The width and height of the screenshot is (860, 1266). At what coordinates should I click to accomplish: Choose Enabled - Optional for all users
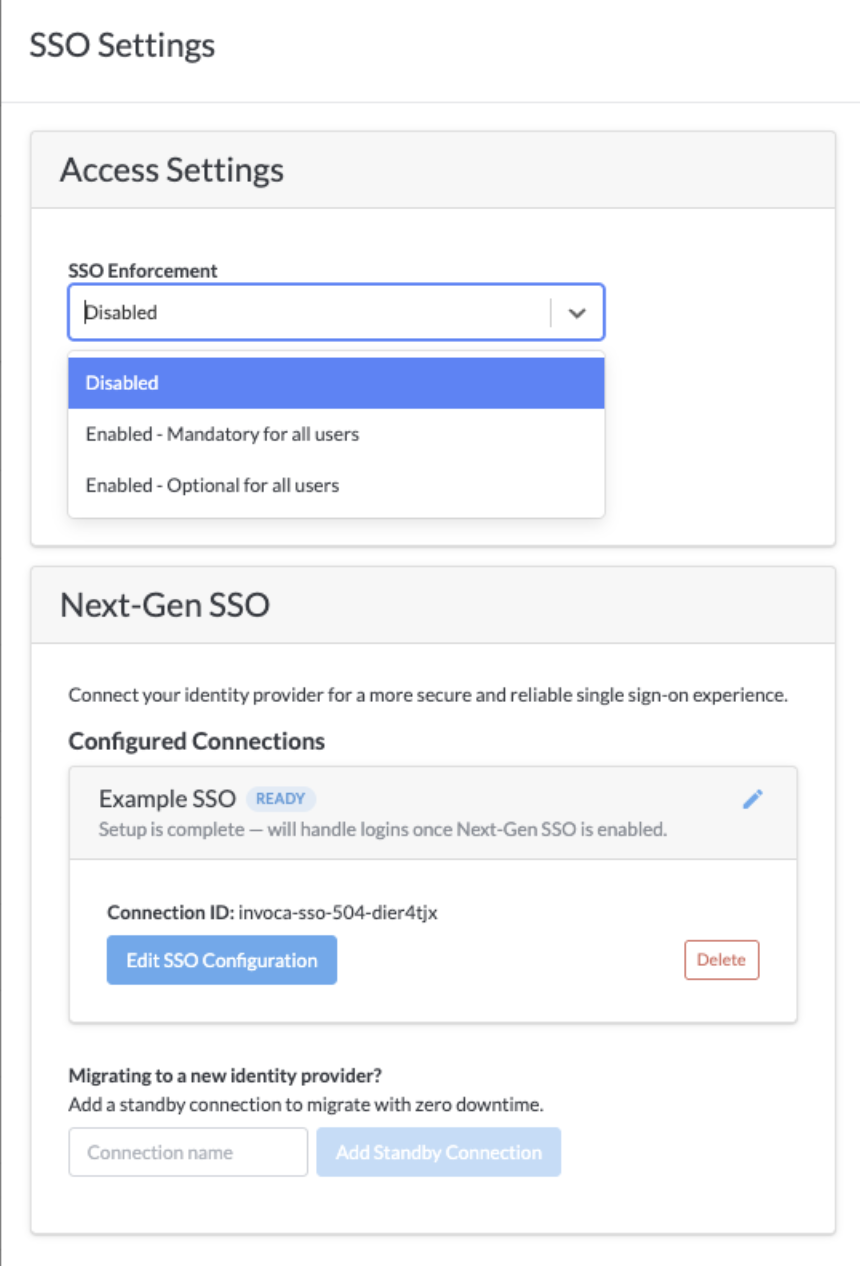pyautogui.click(x=336, y=485)
